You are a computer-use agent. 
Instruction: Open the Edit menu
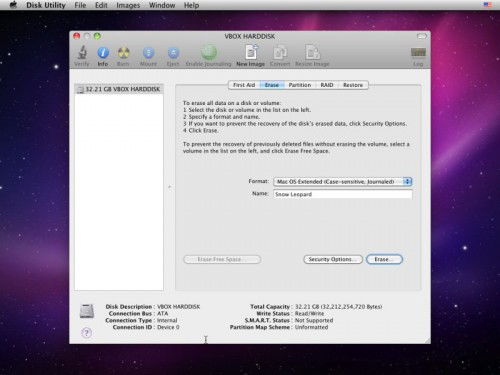click(x=101, y=5)
